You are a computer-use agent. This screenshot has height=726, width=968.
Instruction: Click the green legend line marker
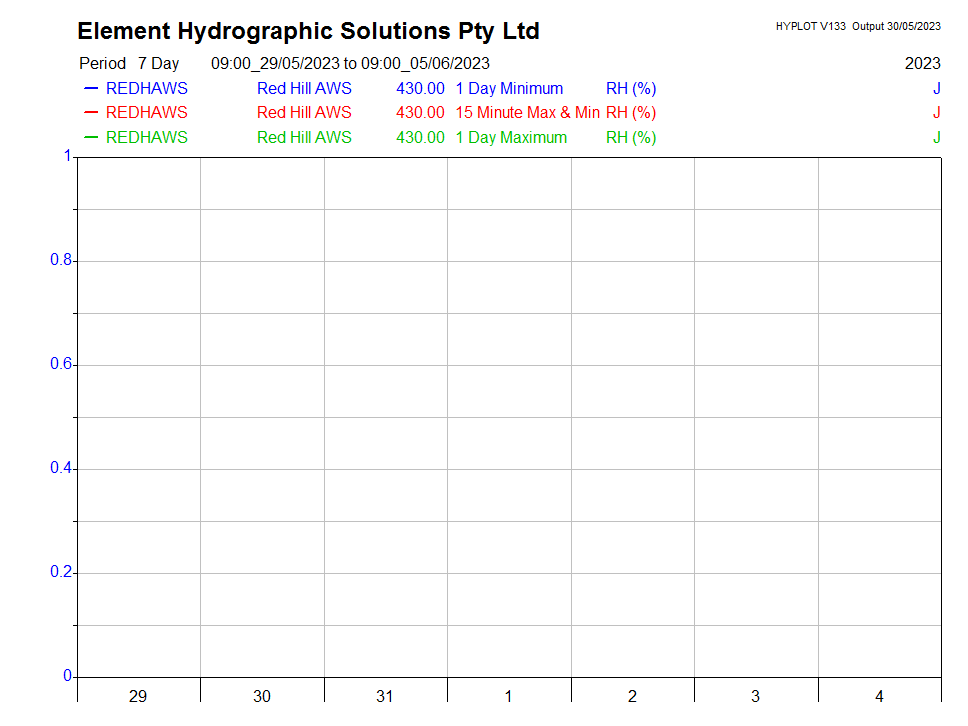[x=90, y=138]
